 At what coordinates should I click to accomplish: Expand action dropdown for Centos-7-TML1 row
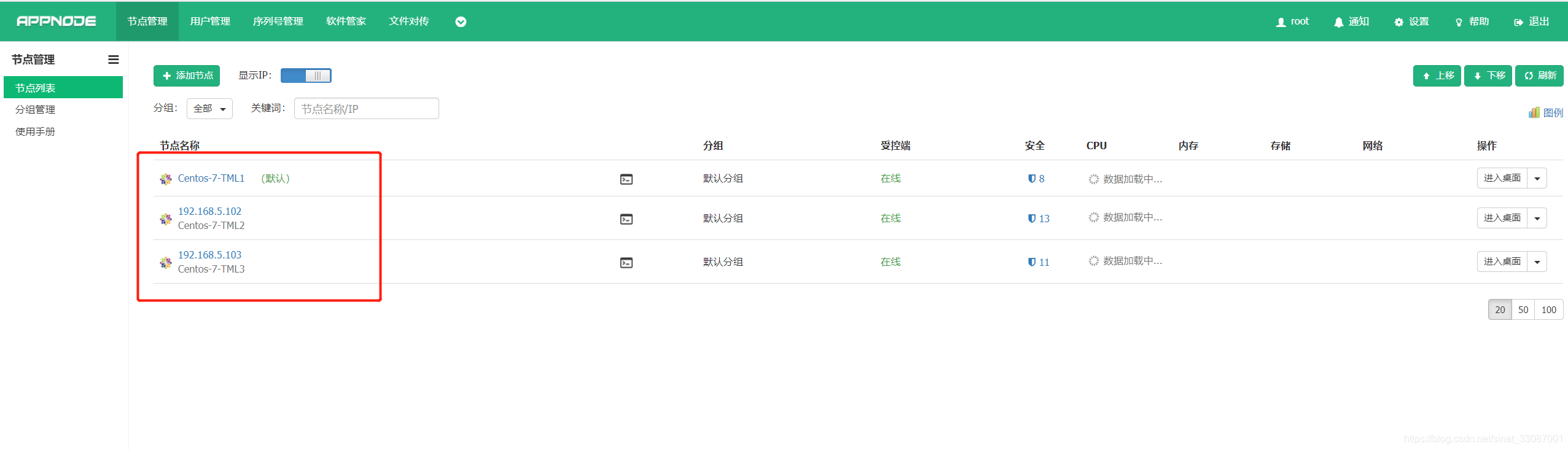[x=1537, y=179]
